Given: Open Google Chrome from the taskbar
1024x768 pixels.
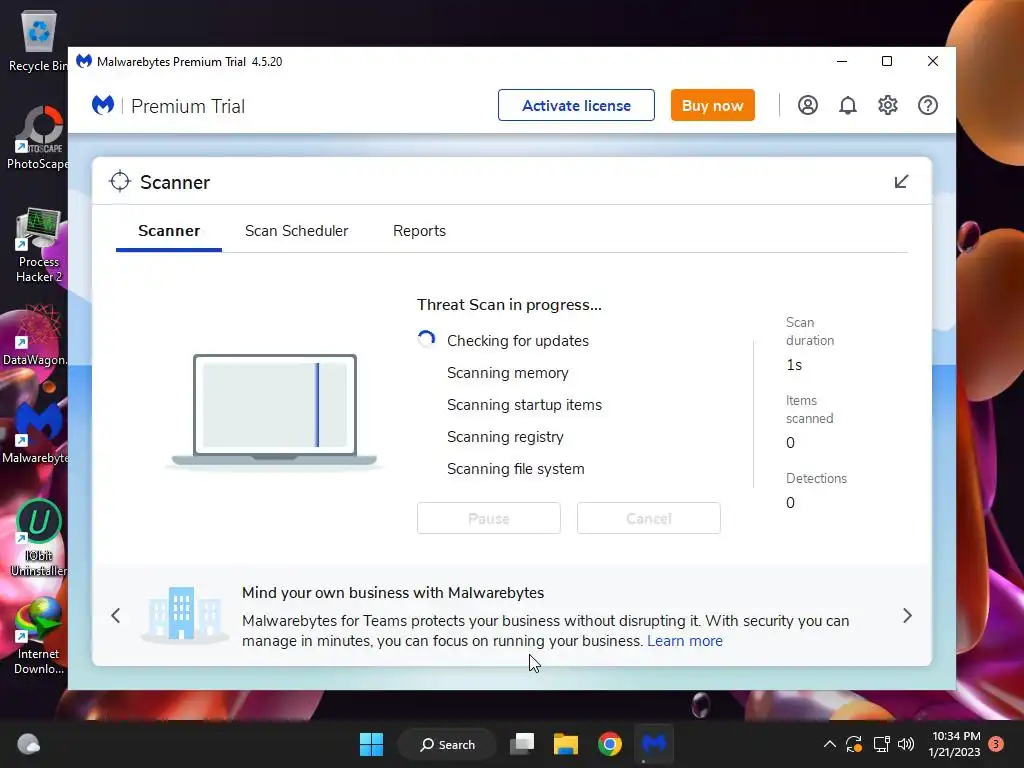Looking at the screenshot, I should pyautogui.click(x=609, y=744).
